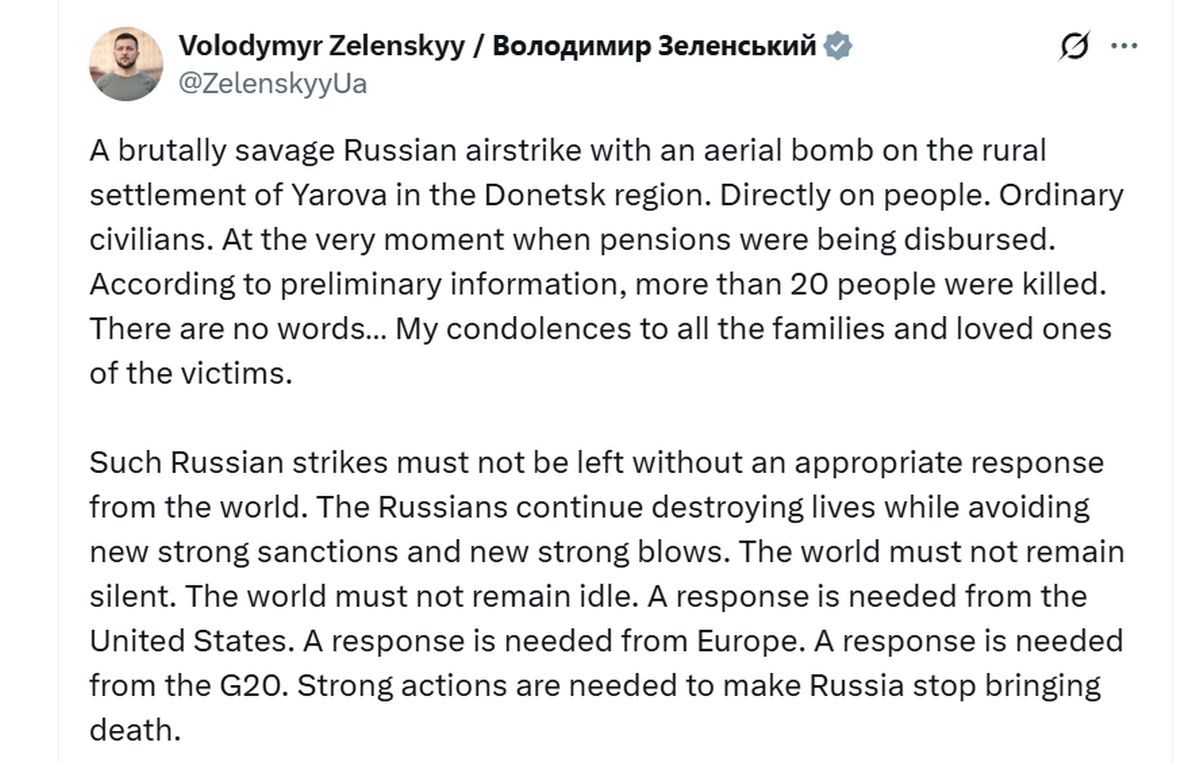Open Zelenskyy's profile avatar photo
The height and width of the screenshot is (762, 1200).
[x=126, y=63]
